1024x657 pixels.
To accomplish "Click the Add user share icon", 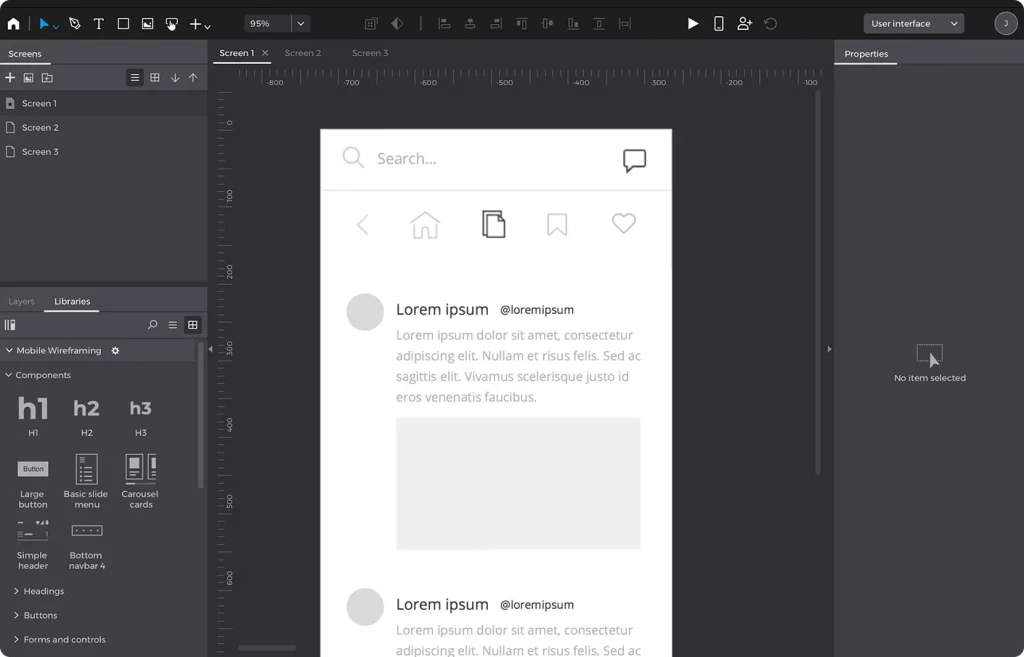I will (x=744, y=24).
